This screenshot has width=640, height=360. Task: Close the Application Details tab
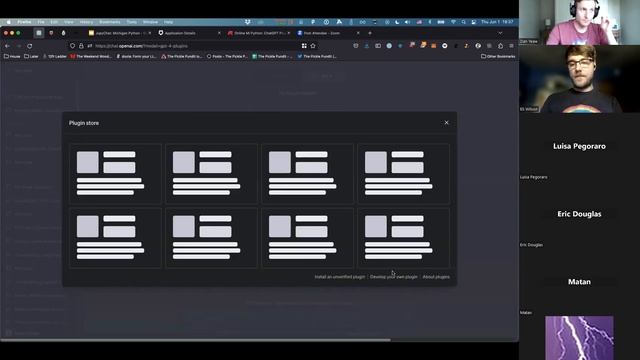[219, 33]
